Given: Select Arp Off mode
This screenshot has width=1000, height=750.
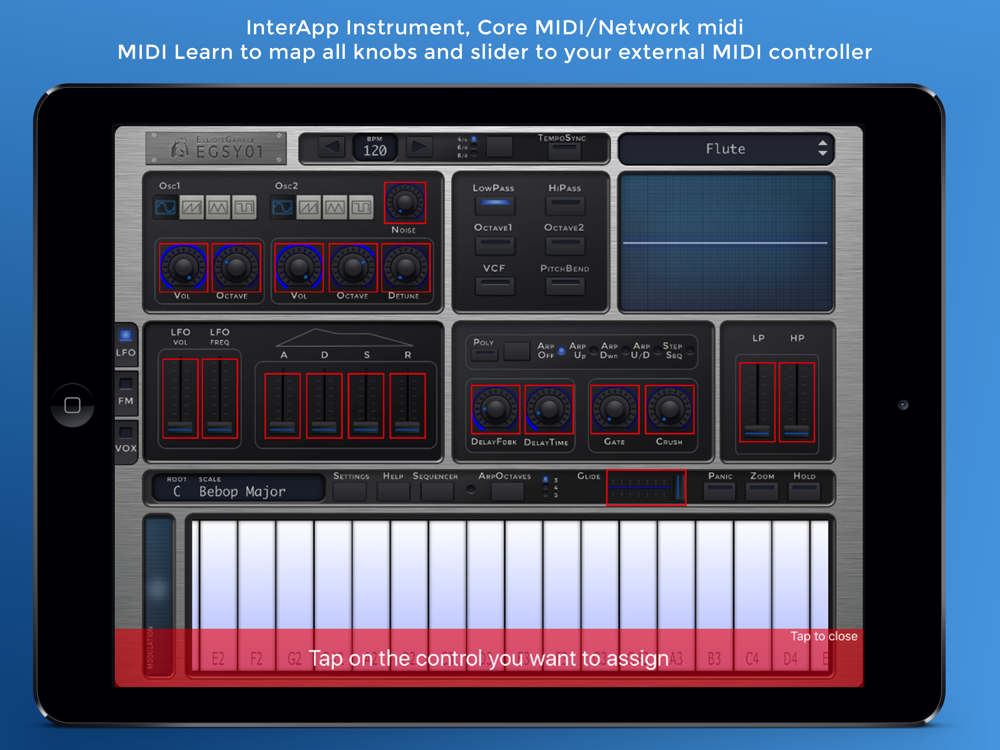Looking at the screenshot, I should click(562, 351).
